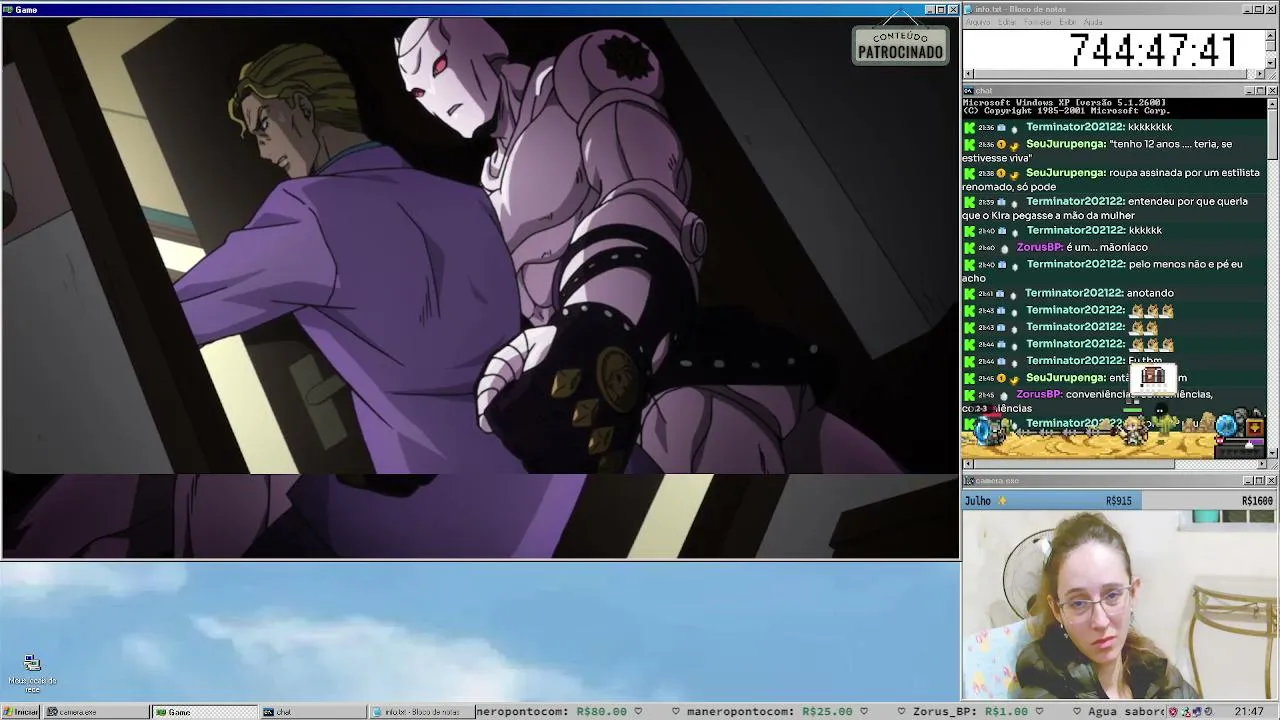This screenshot has height=720, width=1280.
Task: Click SeuJurupenga's "tenho 12 anos" chat message
Action: (1115, 150)
